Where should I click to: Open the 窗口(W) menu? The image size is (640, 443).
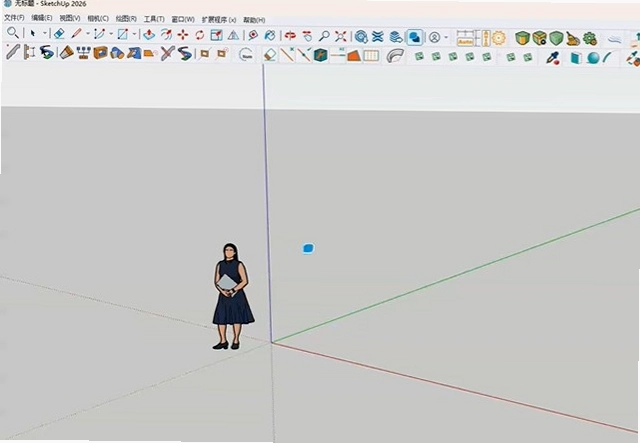tap(183, 20)
